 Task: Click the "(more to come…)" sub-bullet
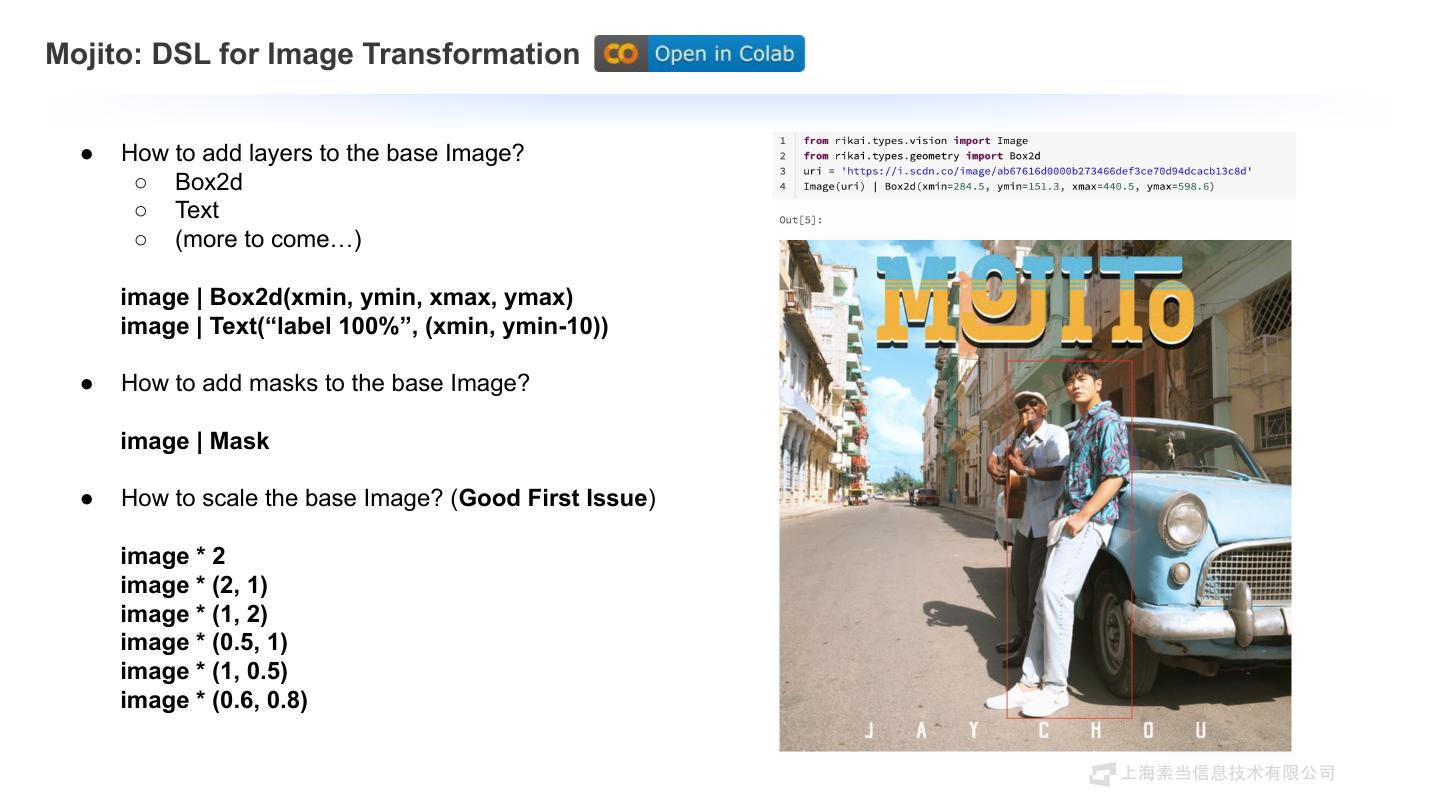267,239
